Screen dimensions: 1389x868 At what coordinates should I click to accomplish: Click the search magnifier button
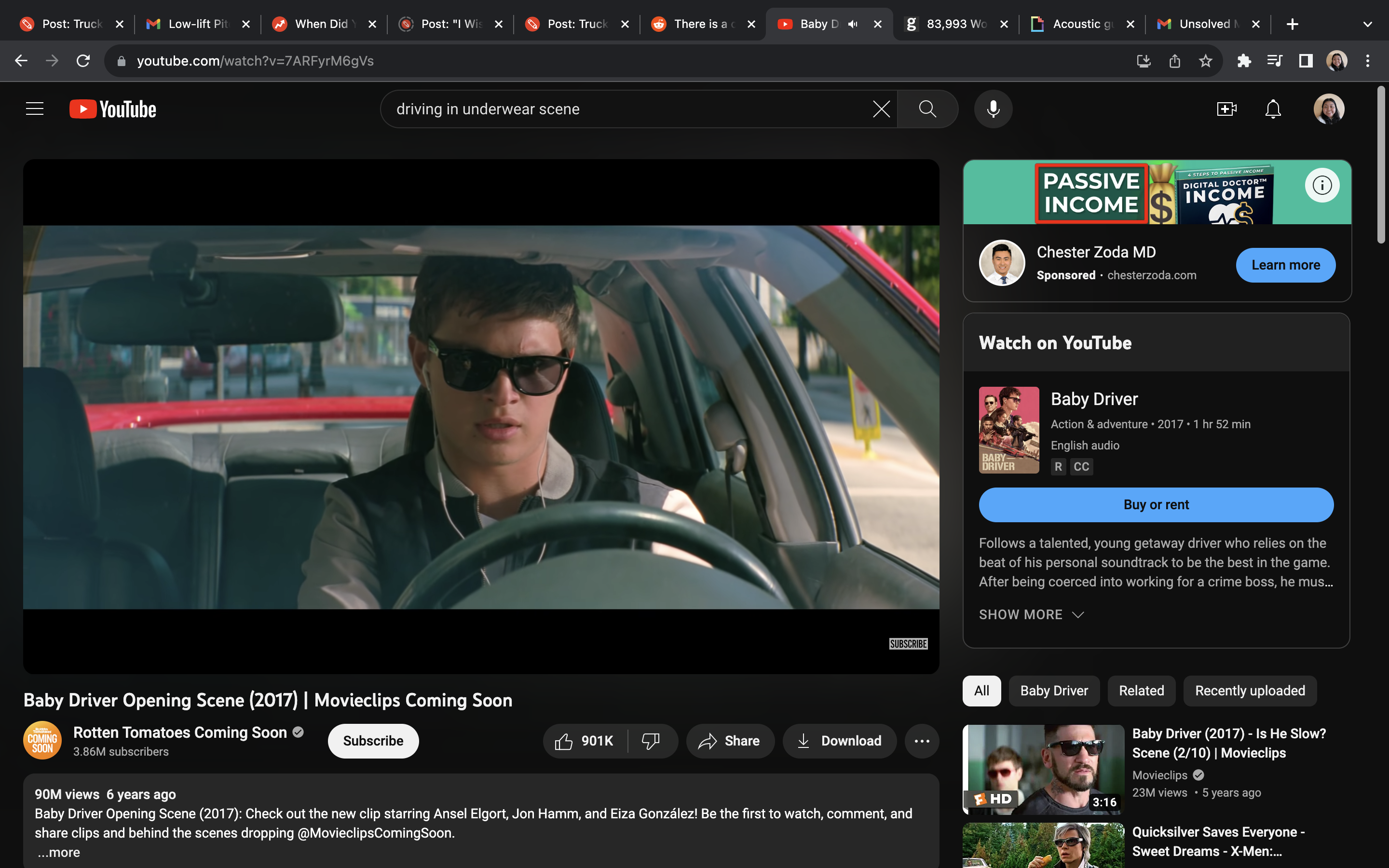pyautogui.click(x=927, y=109)
